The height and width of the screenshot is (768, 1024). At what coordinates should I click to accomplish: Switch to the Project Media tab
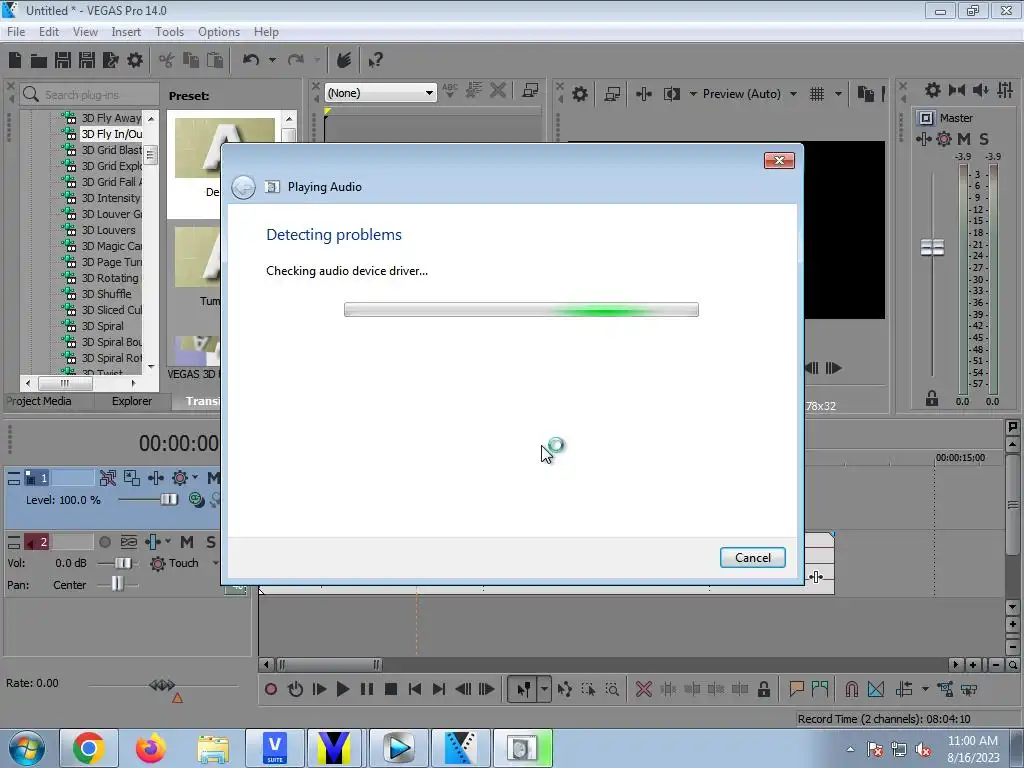39,401
